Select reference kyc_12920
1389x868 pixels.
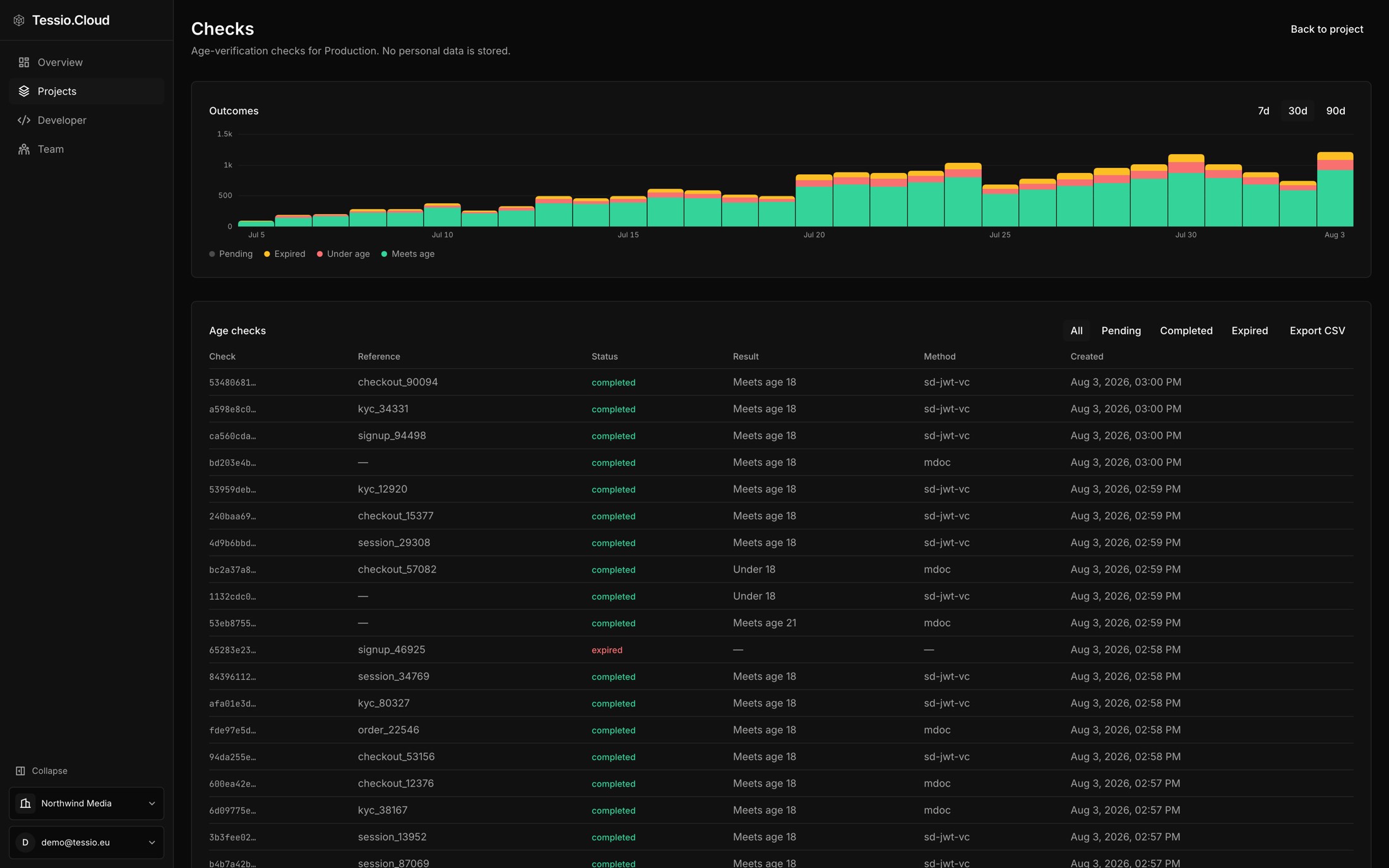pos(382,489)
